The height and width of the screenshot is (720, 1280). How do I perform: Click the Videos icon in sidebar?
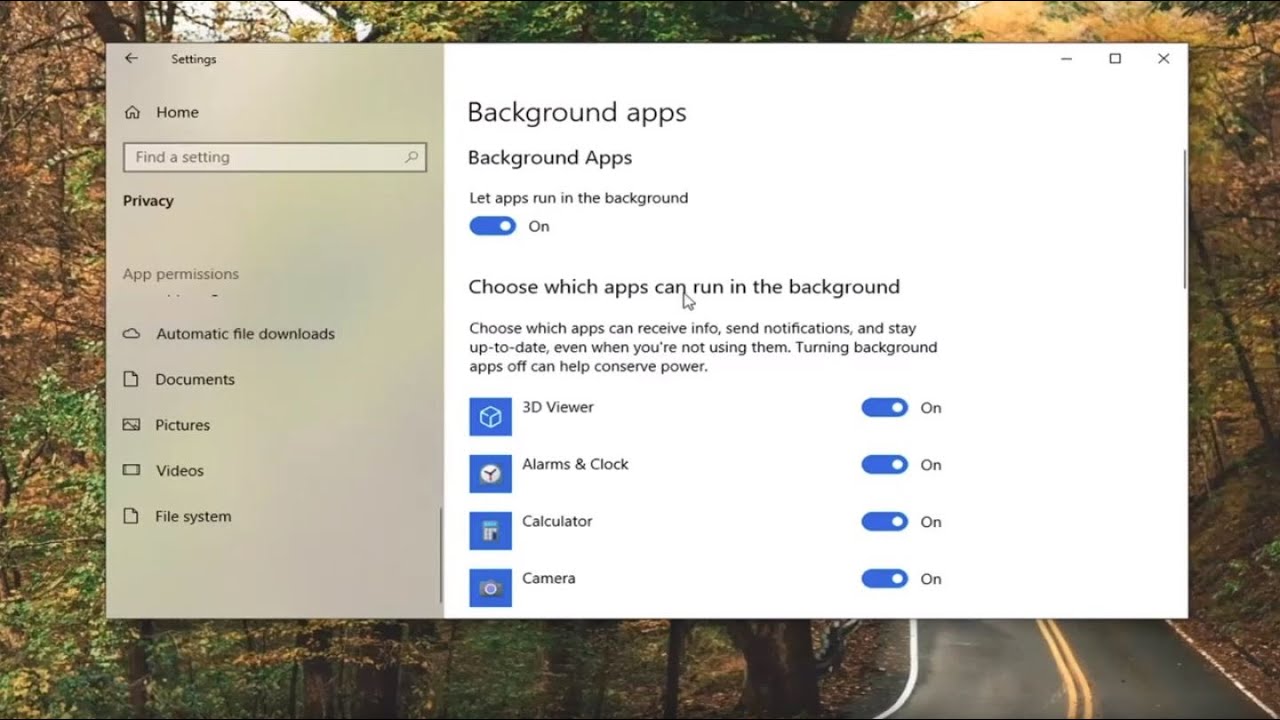pyautogui.click(x=131, y=470)
